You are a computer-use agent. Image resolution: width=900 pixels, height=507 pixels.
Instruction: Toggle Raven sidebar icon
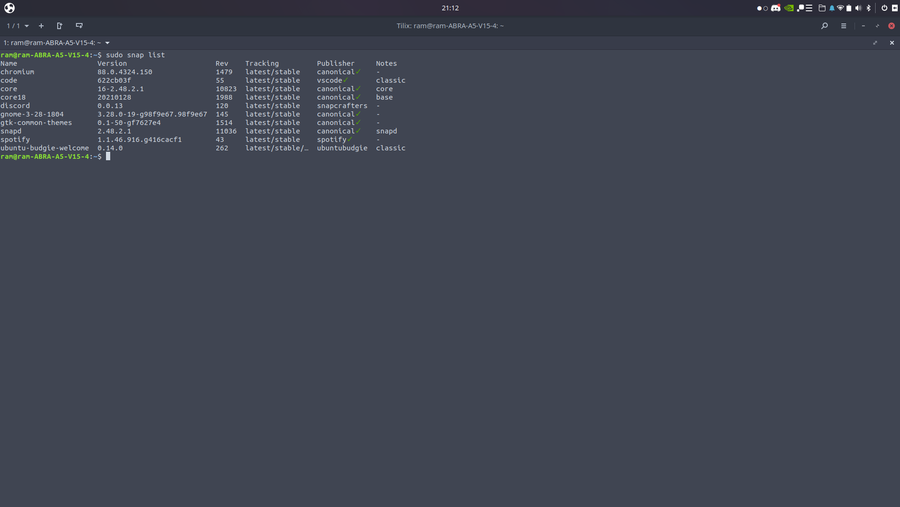(895, 8)
